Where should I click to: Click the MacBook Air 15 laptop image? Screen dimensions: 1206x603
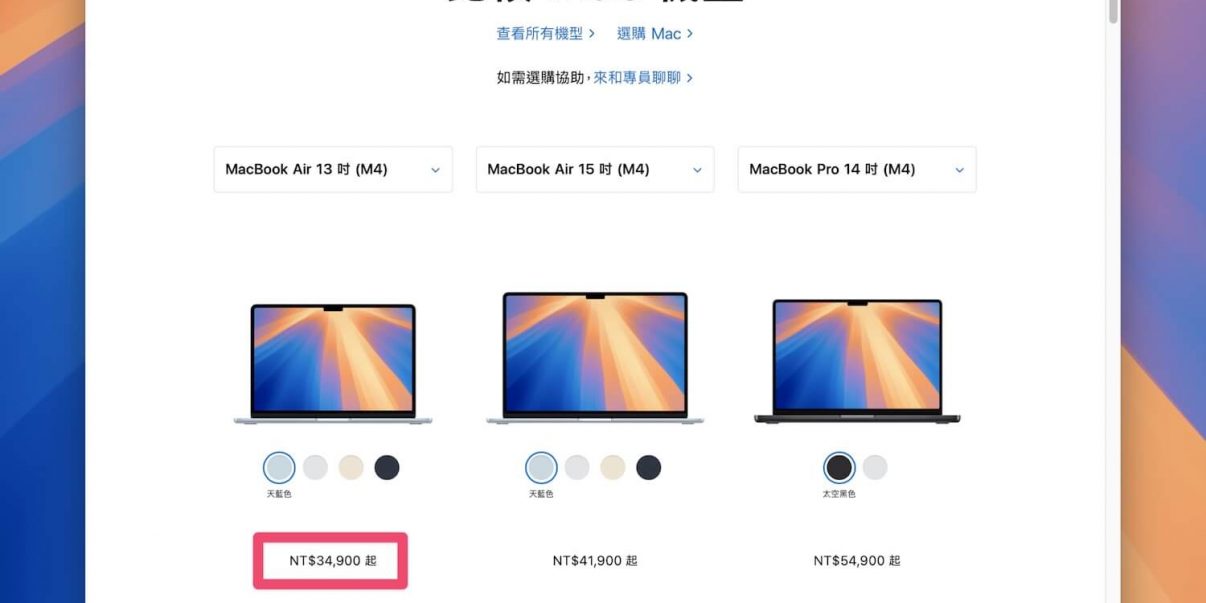point(595,358)
